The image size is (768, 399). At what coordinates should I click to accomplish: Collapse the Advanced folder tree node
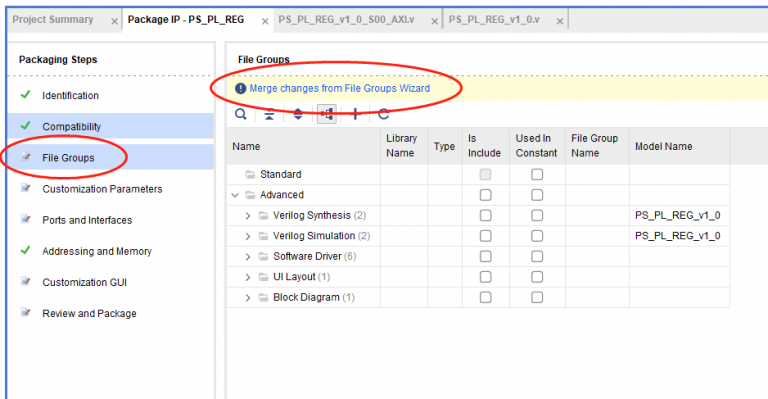[x=235, y=195]
